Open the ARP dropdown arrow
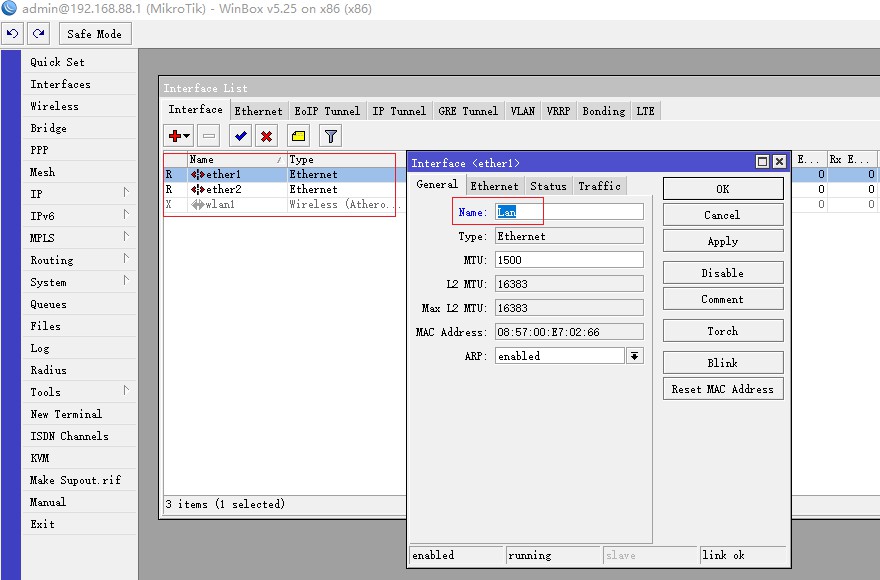Screen dimensions: 880x580 (634, 356)
